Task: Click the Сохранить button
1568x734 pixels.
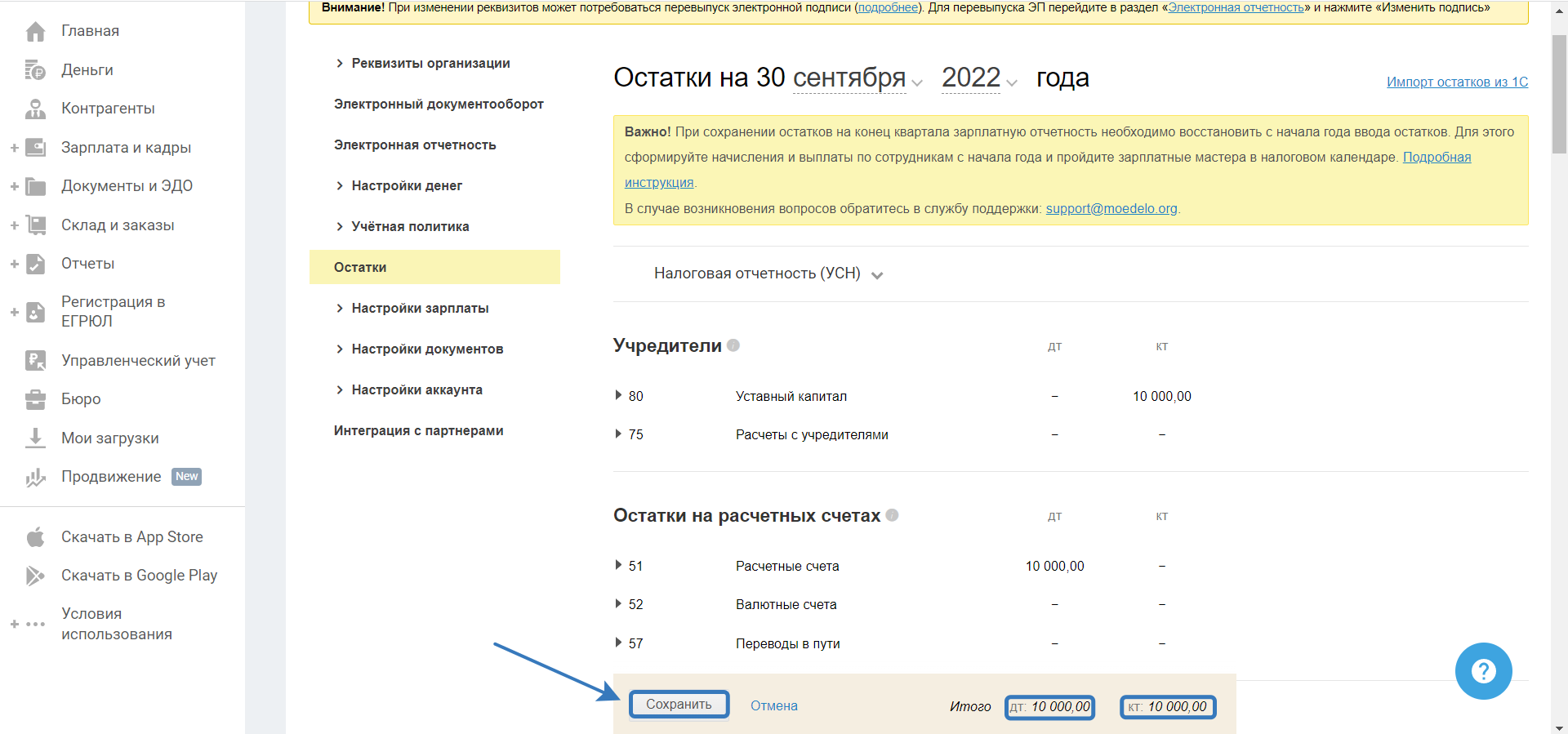Action: coord(679,705)
